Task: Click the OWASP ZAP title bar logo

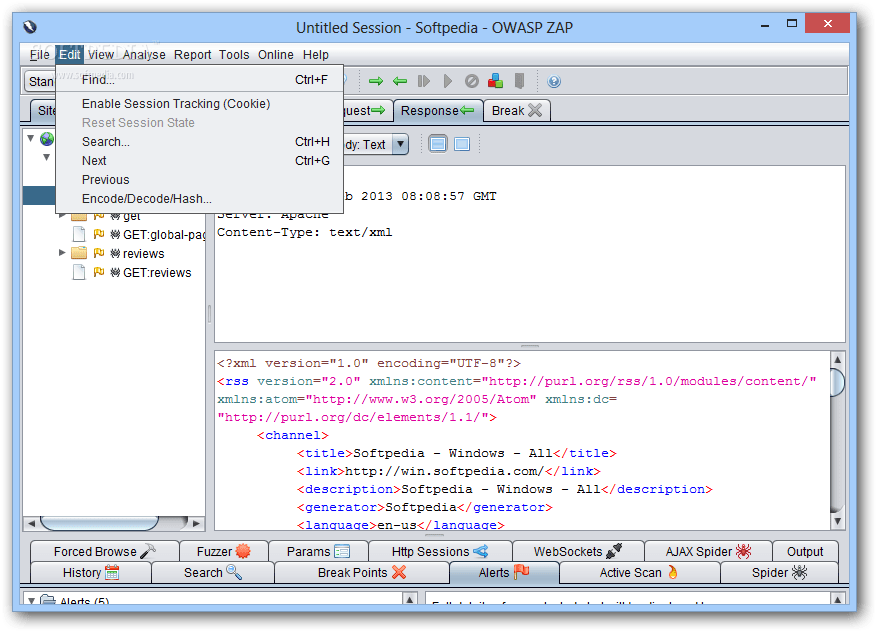Action: point(30,27)
